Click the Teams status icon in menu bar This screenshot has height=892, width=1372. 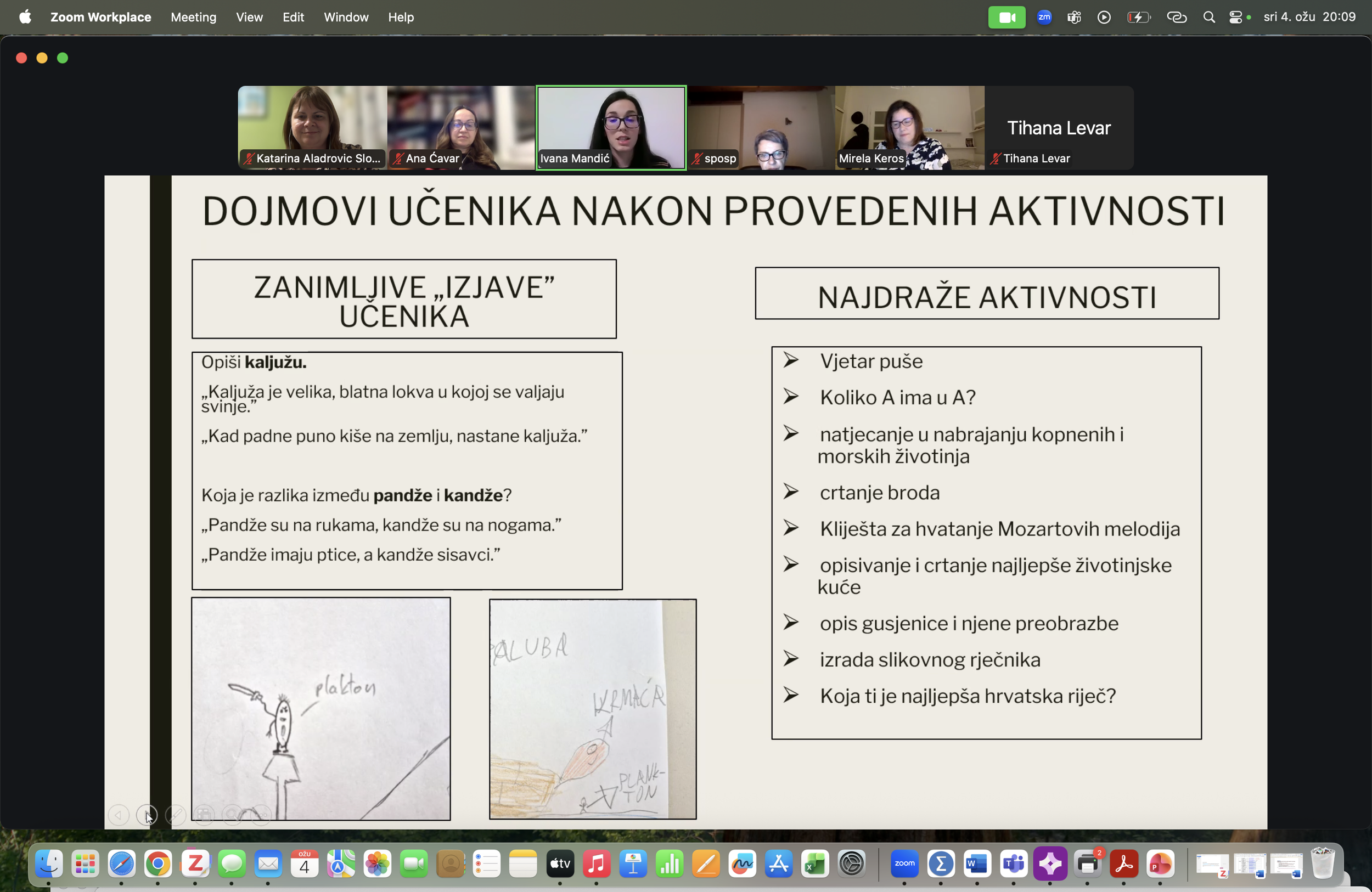[x=1073, y=18]
